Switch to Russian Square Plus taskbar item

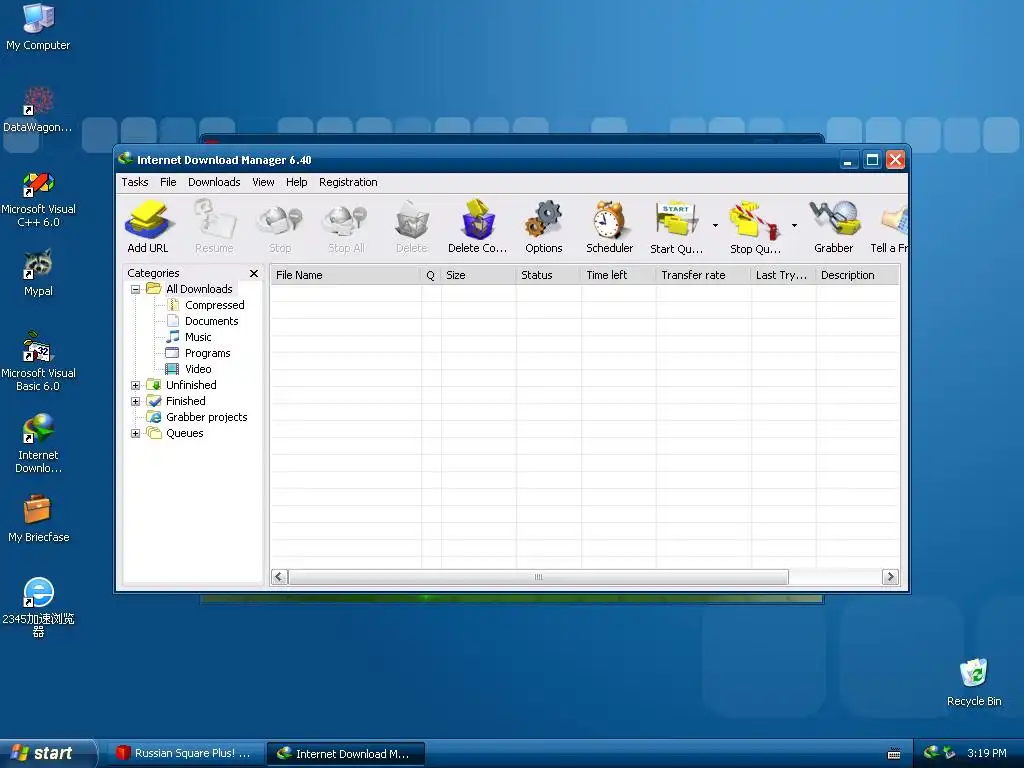185,754
